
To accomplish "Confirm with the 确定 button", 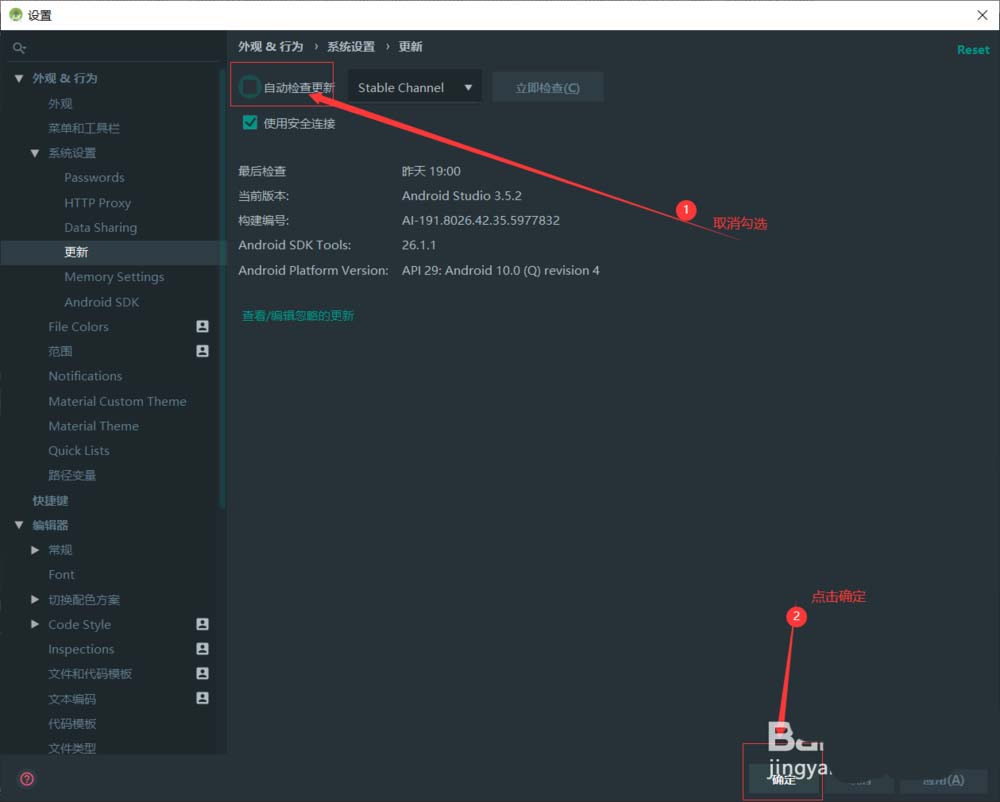I will 783,779.
